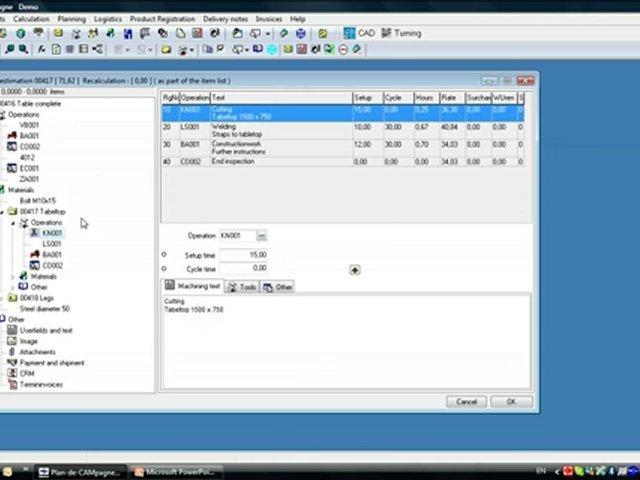The width and height of the screenshot is (640, 480).
Task: Expand the Other node under 00417 Tabeltop
Action: tap(13, 287)
